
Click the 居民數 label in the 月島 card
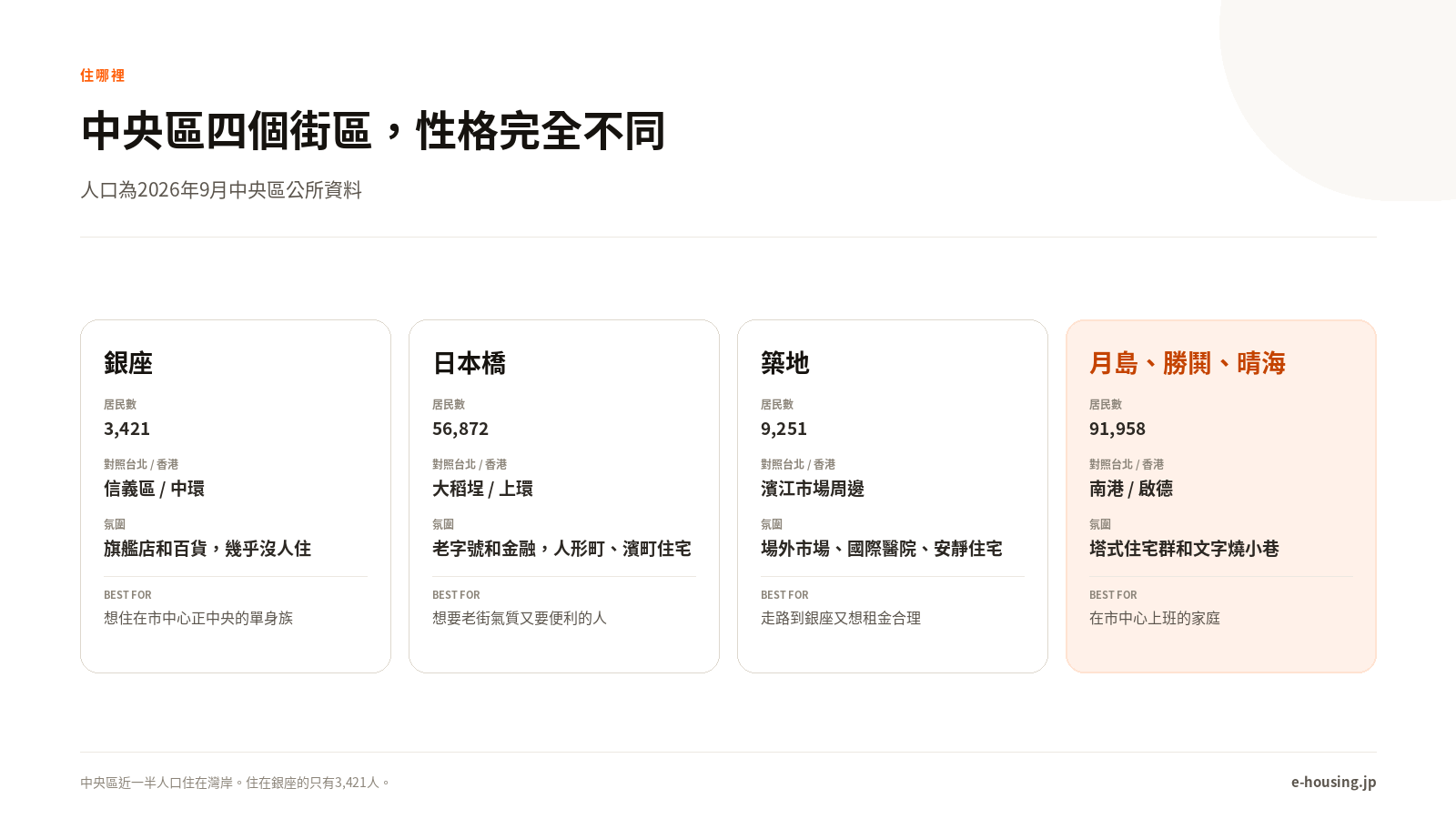click(1106, 404)
